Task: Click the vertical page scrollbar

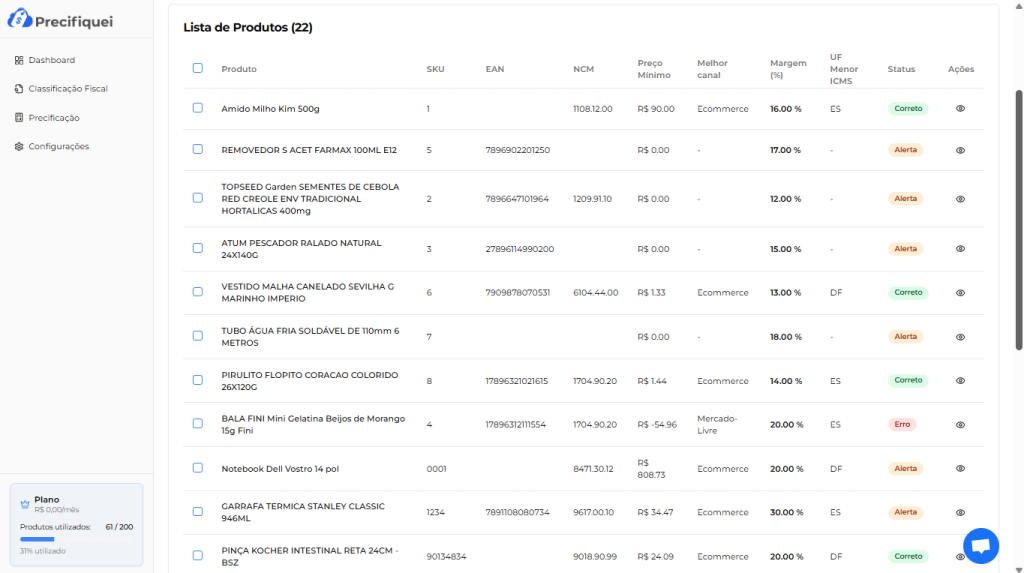Action: (1019, 220)
